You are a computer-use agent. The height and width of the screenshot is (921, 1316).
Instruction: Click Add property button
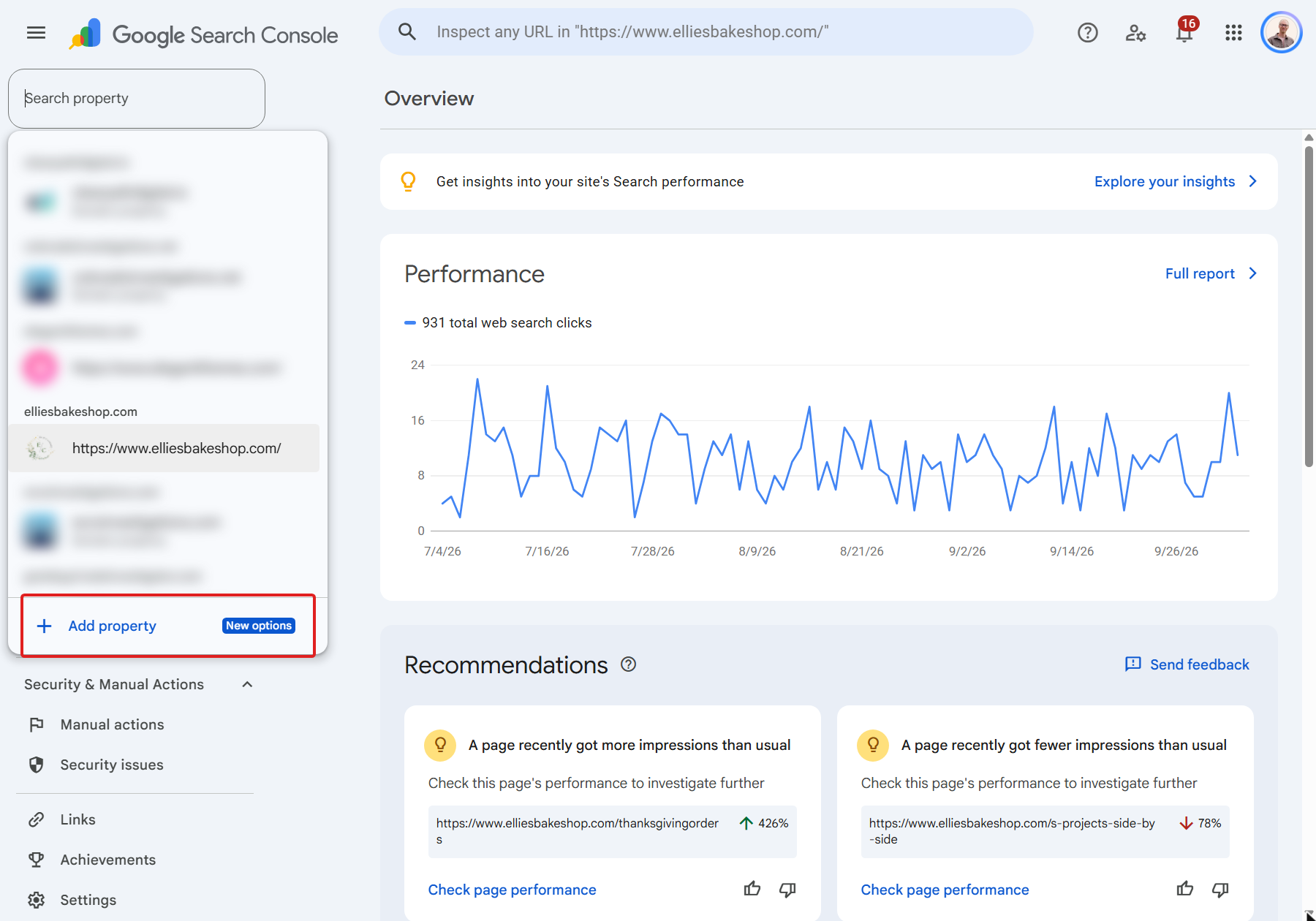pos(168,626)
